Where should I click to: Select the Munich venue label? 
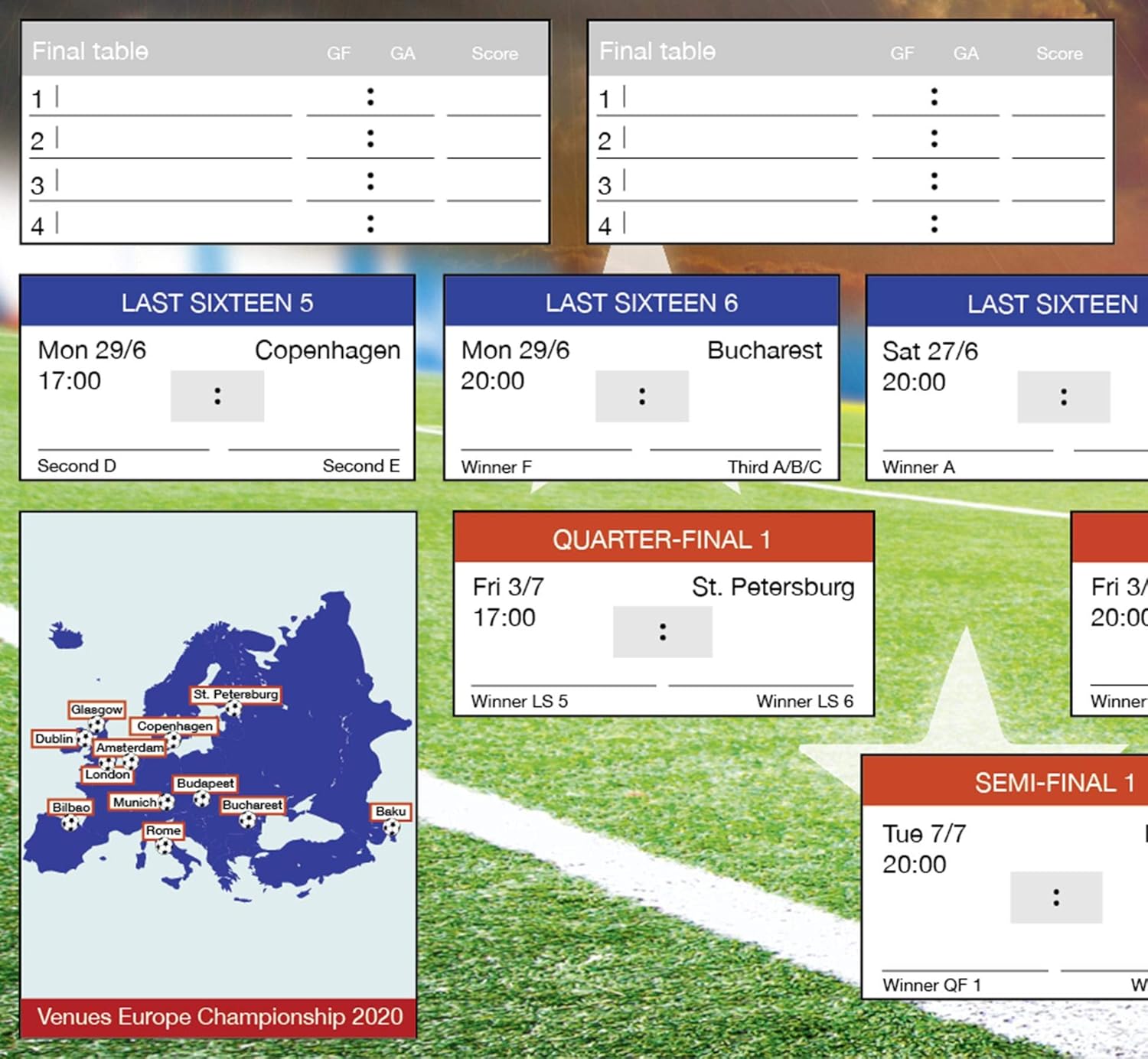pyautogui.click(x=135, y=802)
